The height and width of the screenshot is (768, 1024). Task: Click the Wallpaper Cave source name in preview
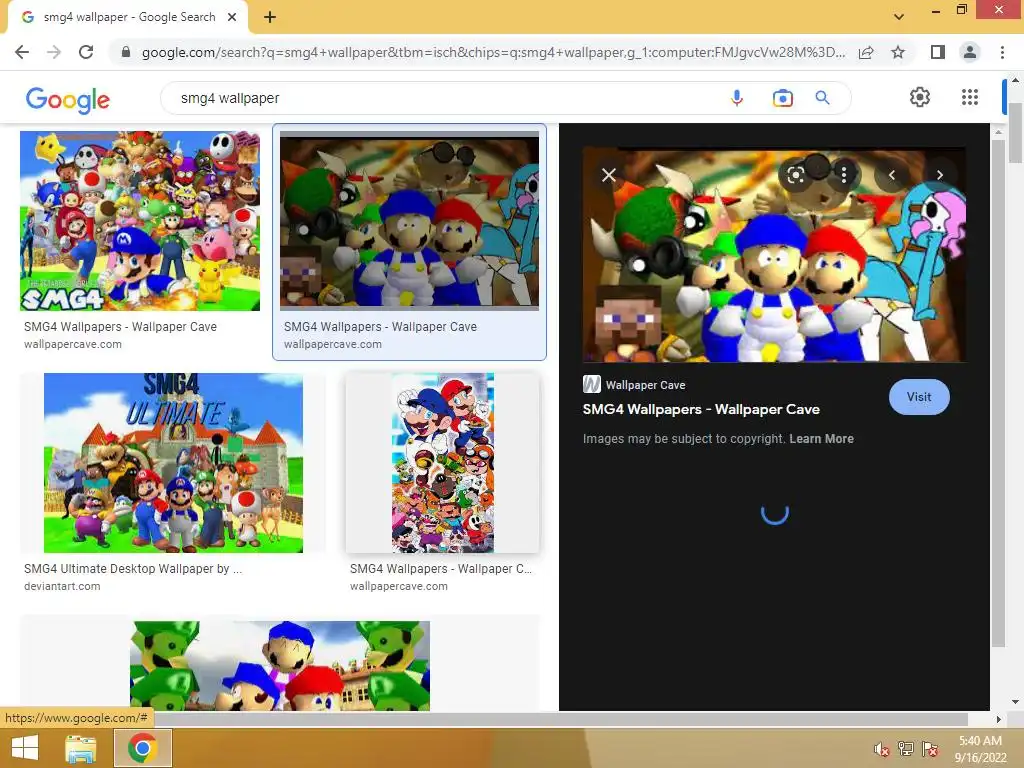click(x=645, y=385)
